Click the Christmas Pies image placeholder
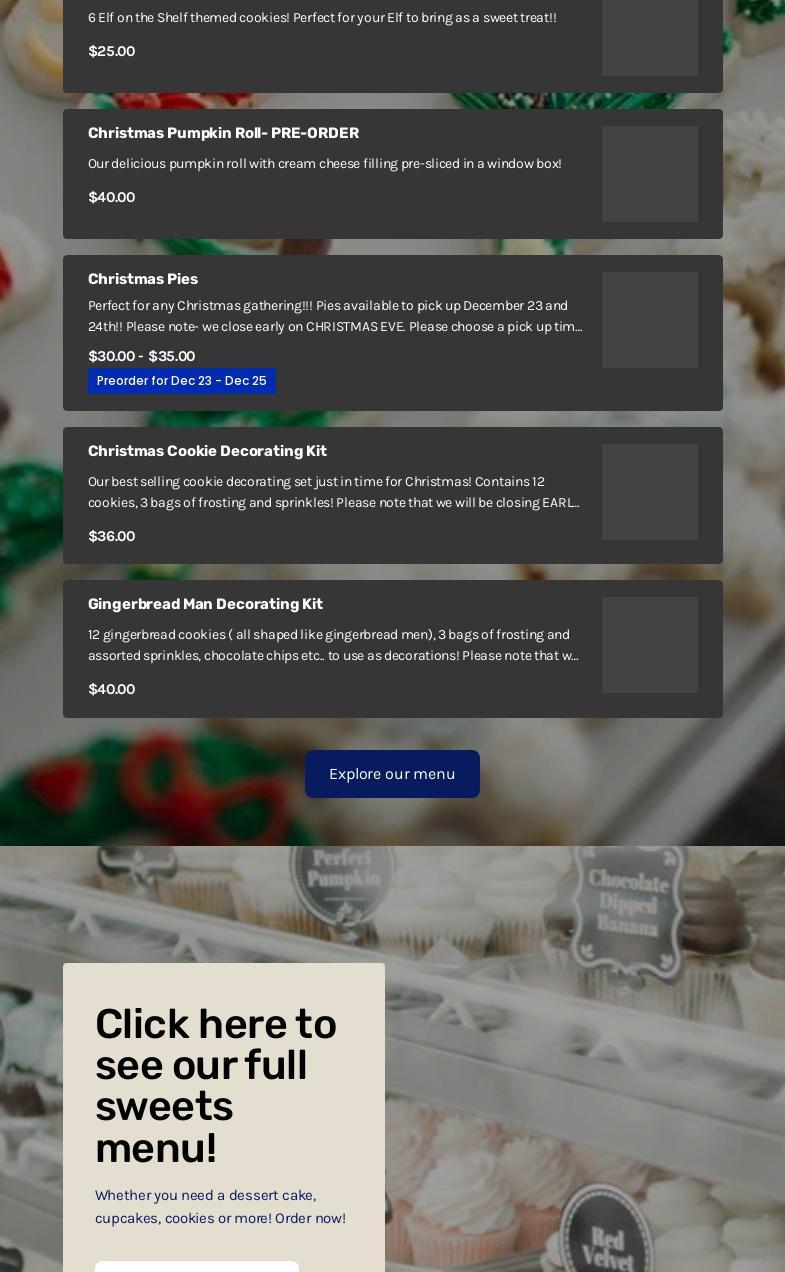This screenshot has width=785, height=1272. point(650,320)
